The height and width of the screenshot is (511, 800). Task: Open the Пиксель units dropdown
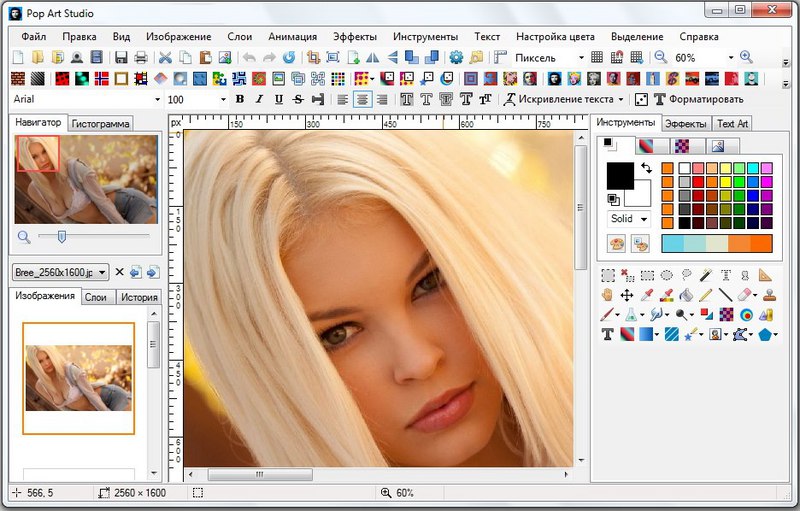click(548, 58)
